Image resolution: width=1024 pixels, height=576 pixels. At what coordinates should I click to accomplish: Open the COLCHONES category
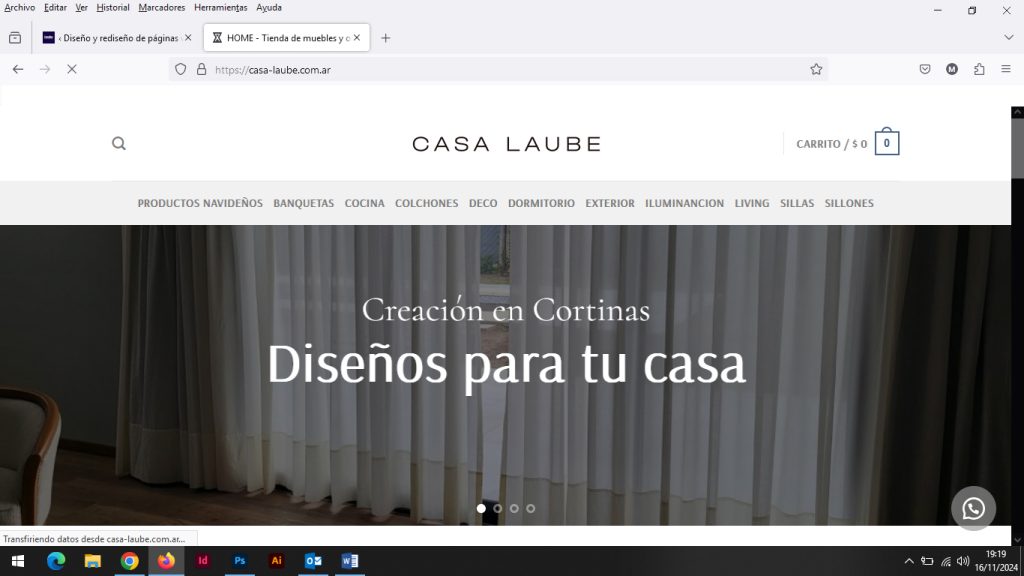[x=426, y=203]
